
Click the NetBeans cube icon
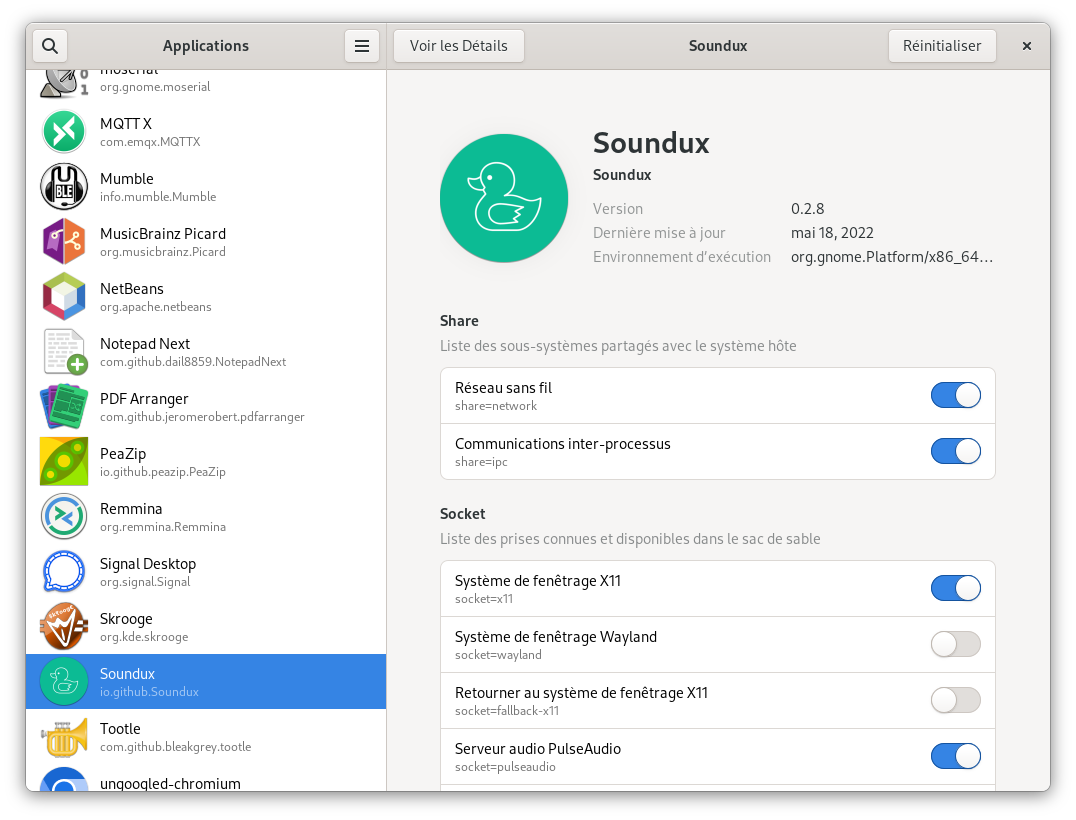click(64, 296)
